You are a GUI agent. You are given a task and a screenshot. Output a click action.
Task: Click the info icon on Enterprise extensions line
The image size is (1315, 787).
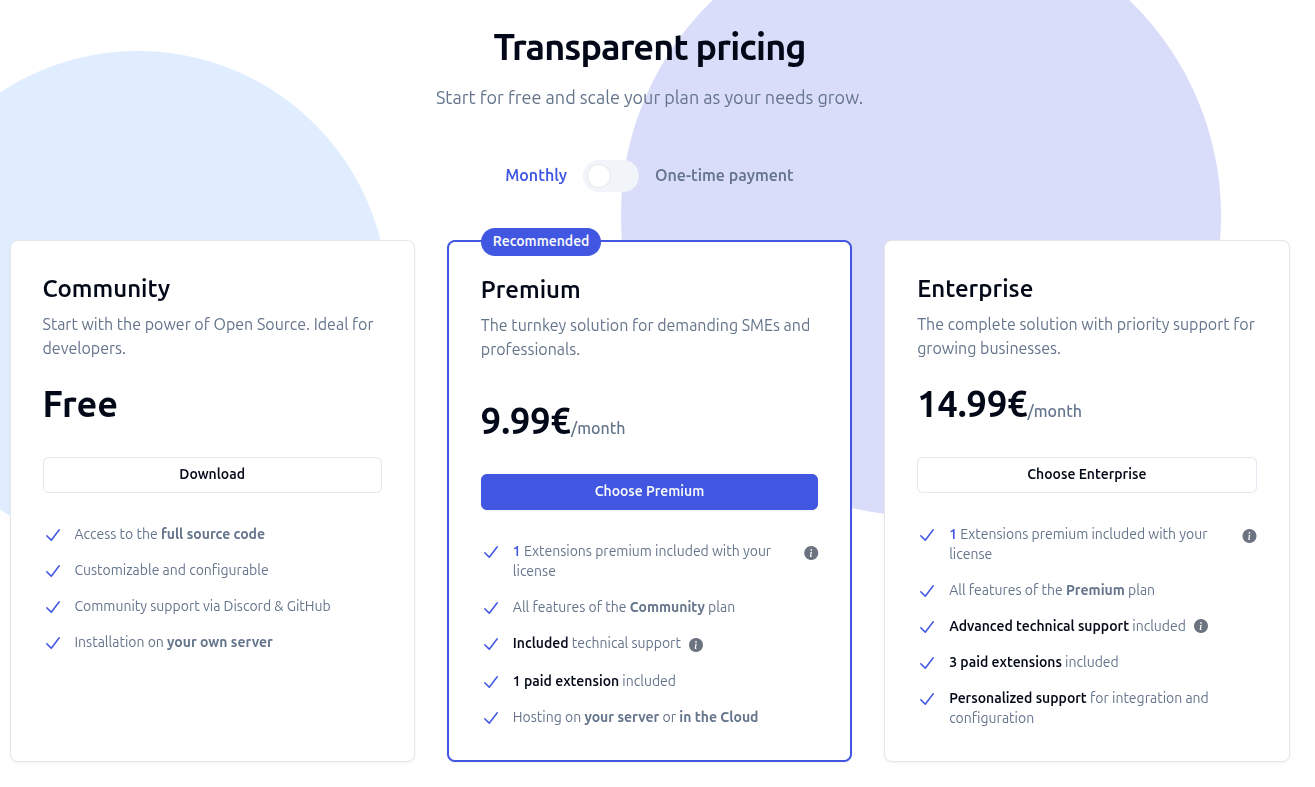1249,535
